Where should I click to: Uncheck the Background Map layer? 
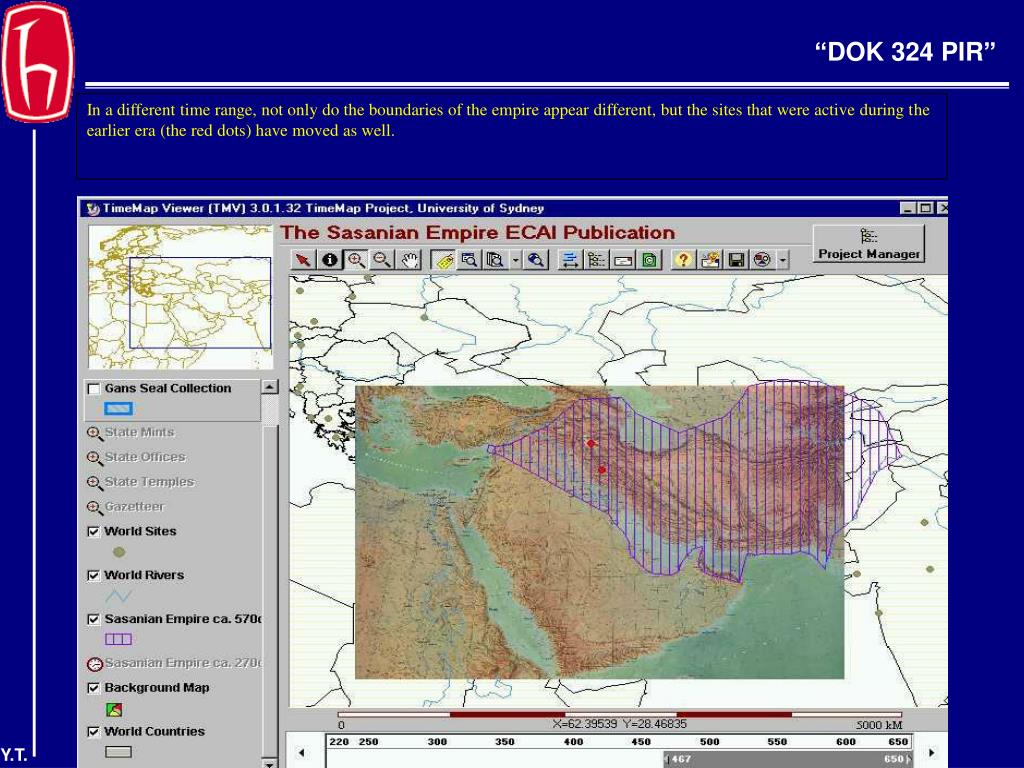click(94, 688)
